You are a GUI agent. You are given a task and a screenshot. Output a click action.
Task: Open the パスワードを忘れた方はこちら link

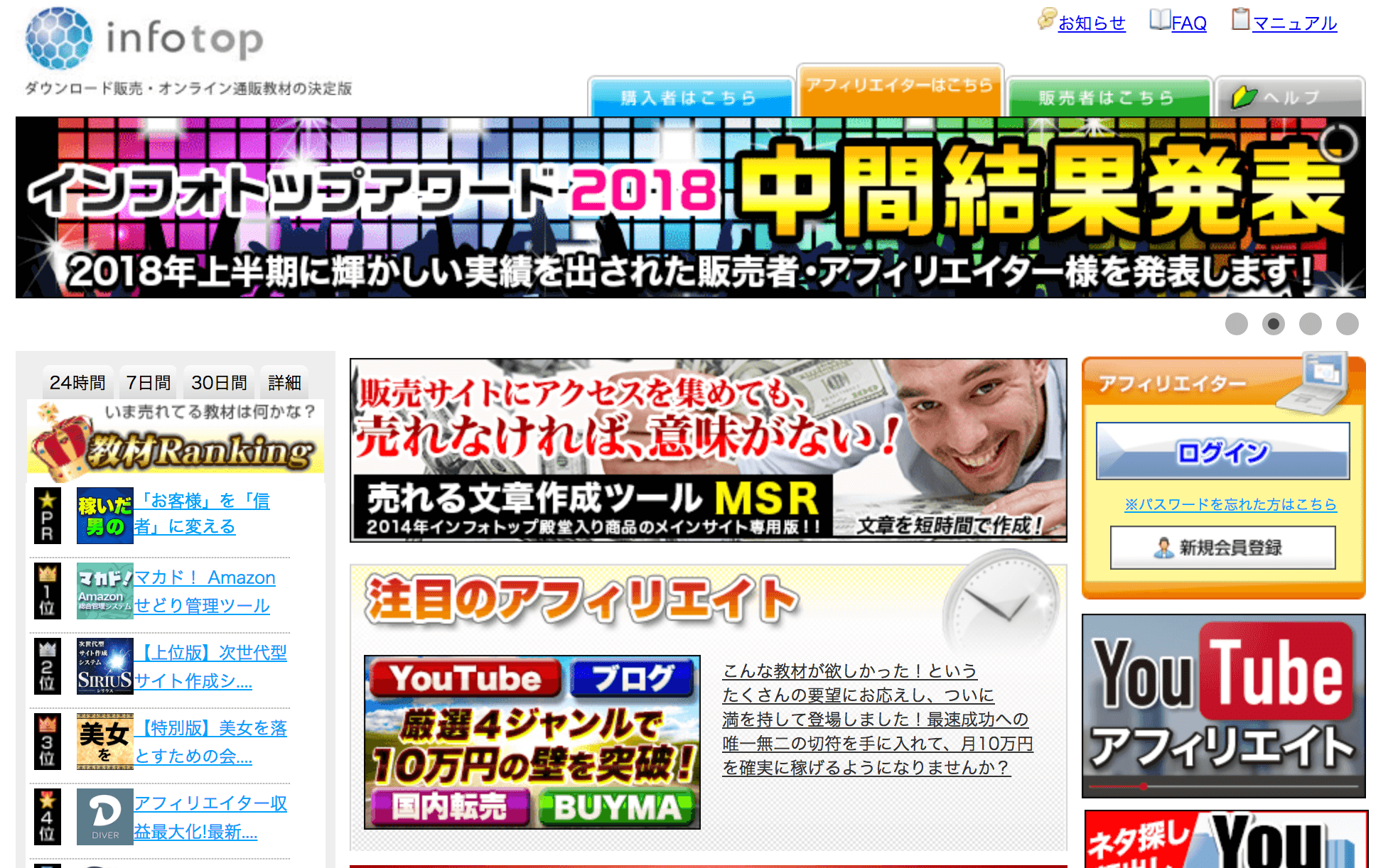[x=1230, y=504]
